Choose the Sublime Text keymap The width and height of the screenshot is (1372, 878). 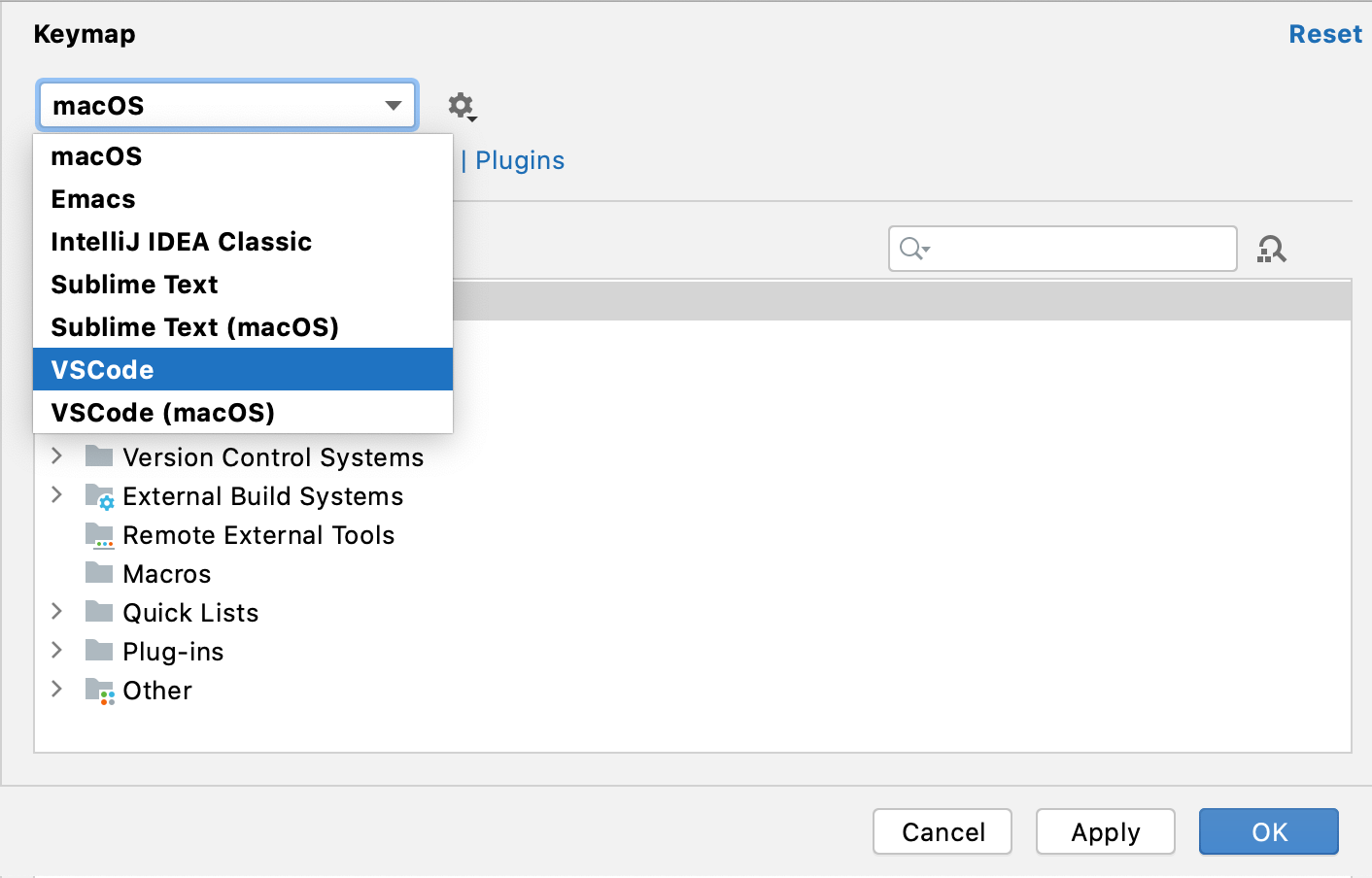click(134, 284)
